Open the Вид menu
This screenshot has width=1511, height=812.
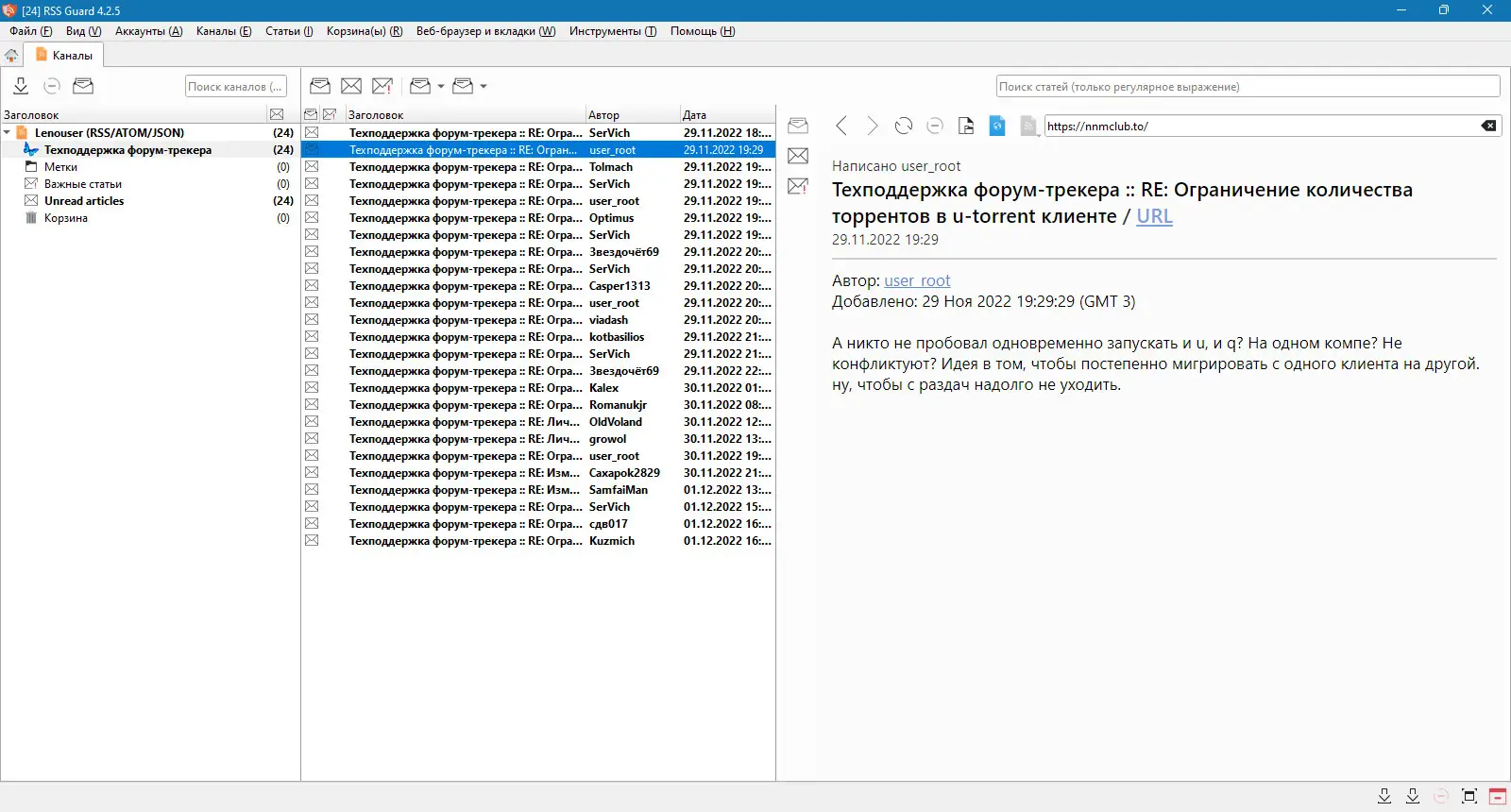[x=83, y=31]
